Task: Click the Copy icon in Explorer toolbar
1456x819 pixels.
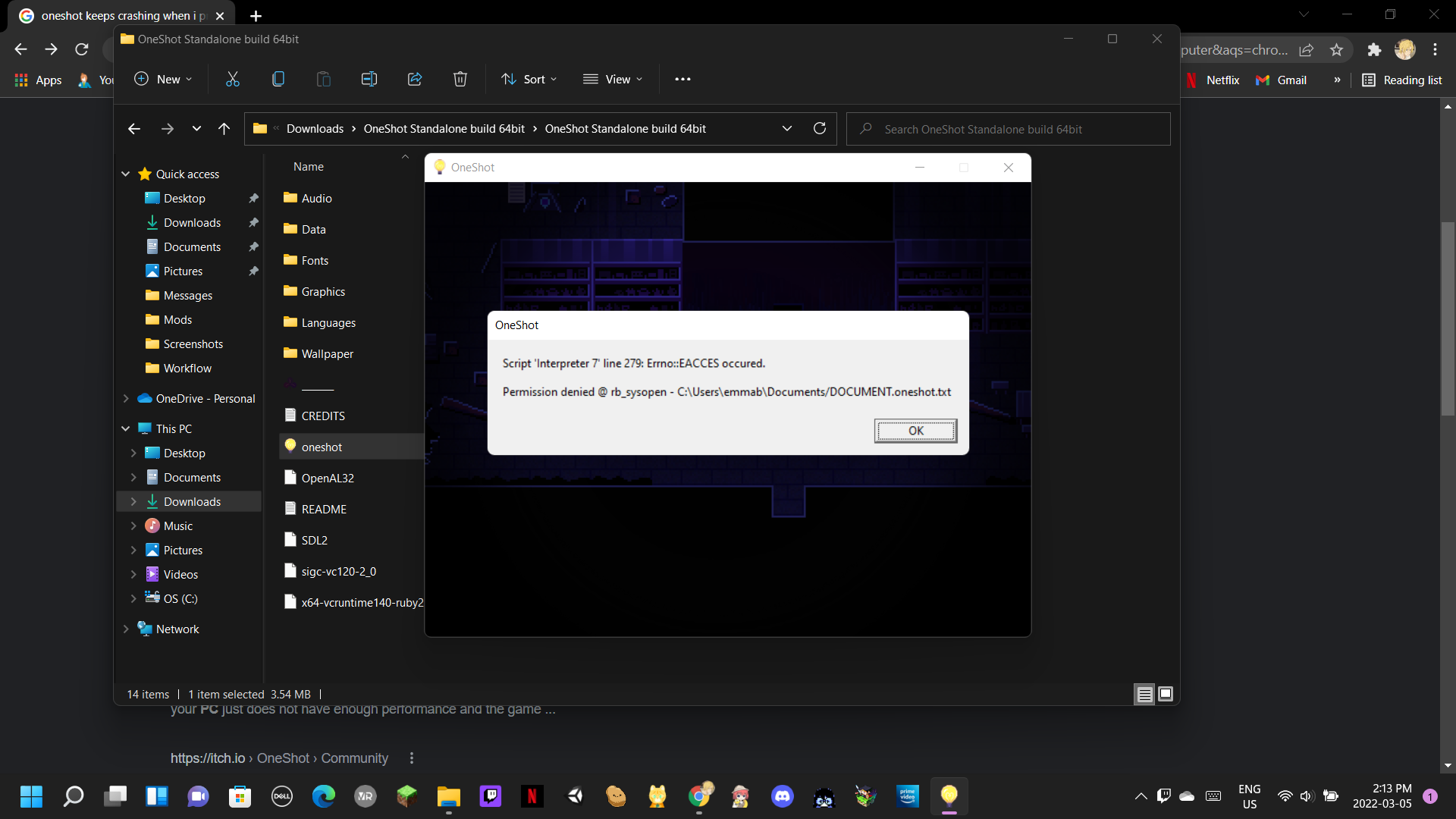Action: (278, 79)
